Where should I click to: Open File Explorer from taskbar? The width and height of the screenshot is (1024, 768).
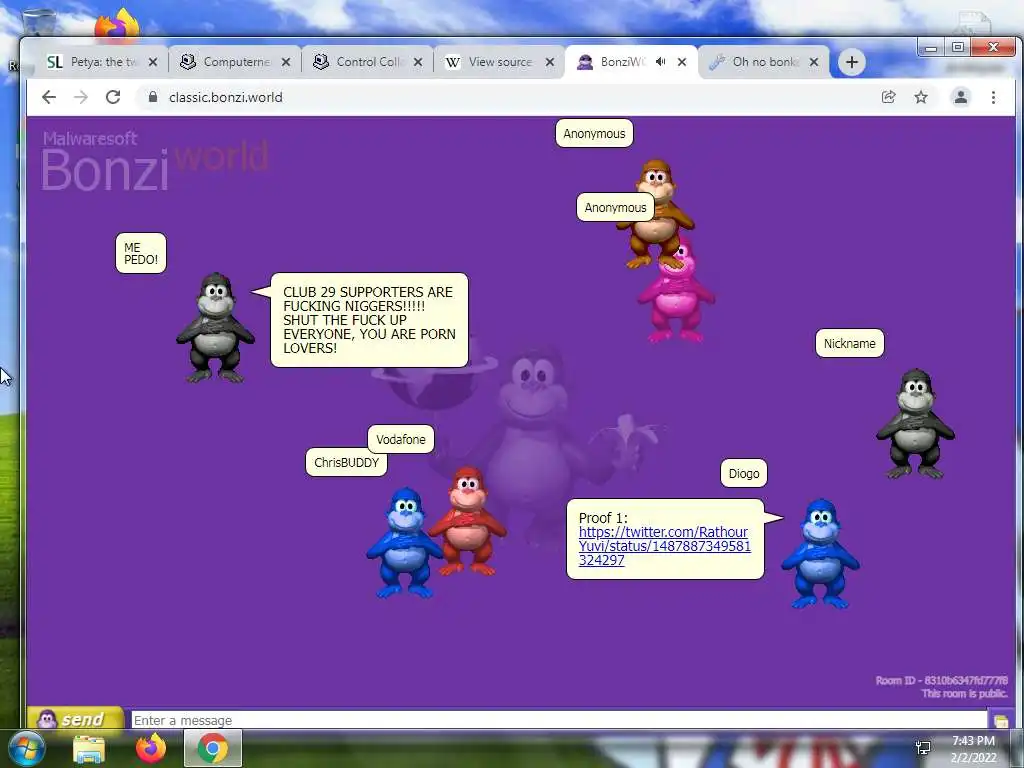pyautogui.click(x=89, y=749)
